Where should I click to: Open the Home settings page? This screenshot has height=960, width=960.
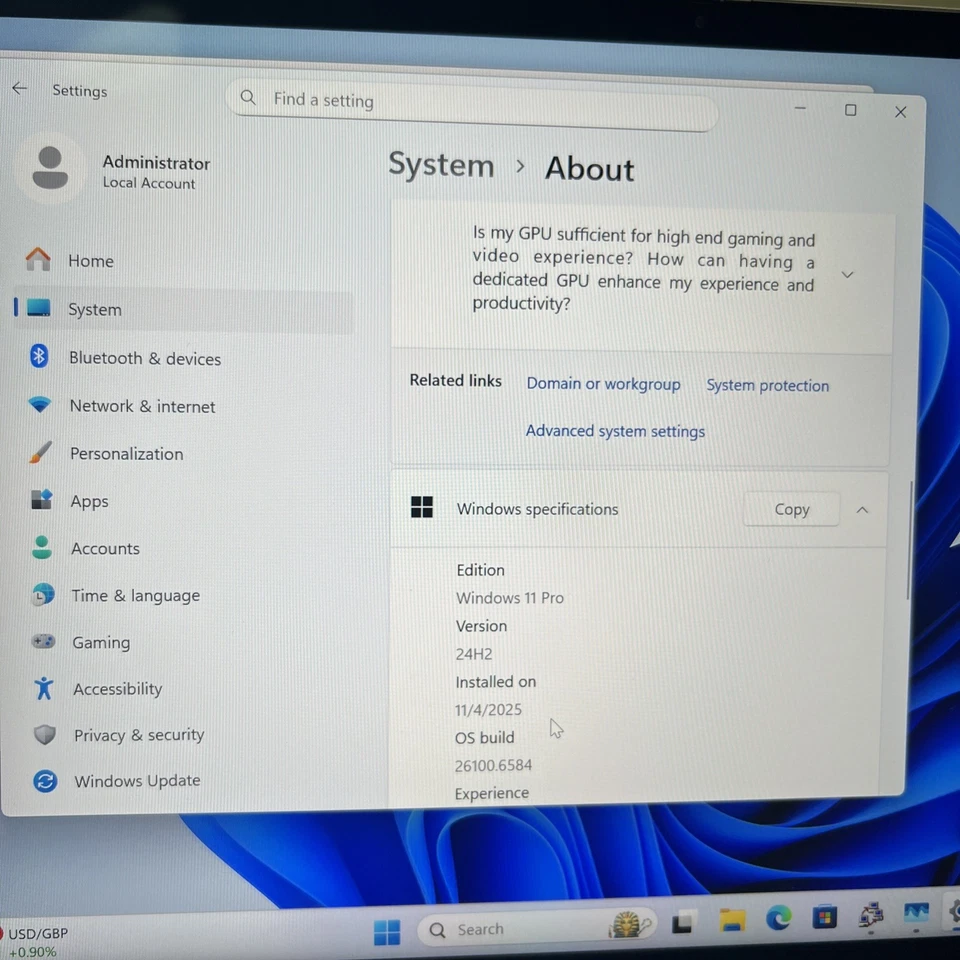(91, 261)
